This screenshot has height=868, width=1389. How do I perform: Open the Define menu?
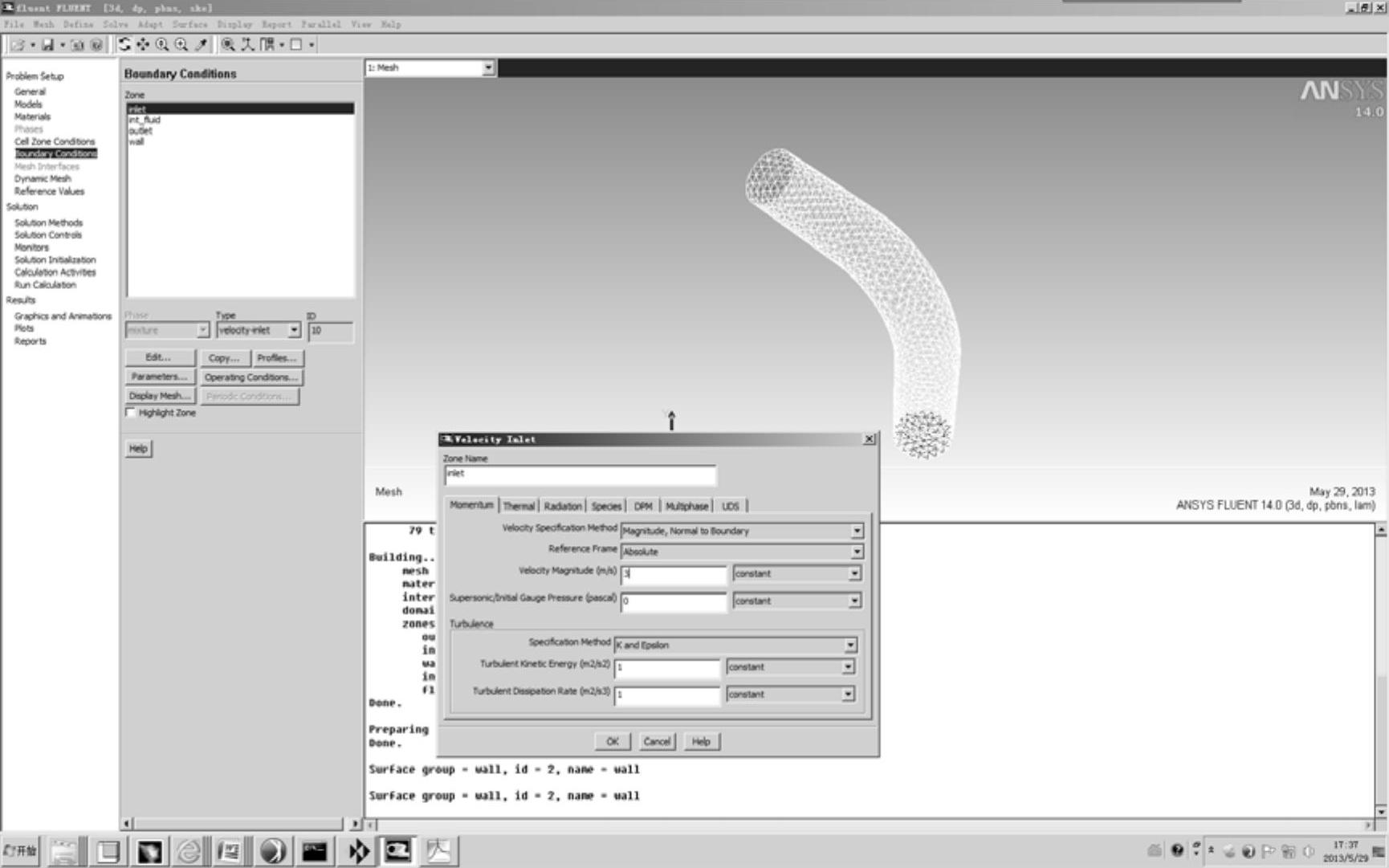(x=78, y=24)
